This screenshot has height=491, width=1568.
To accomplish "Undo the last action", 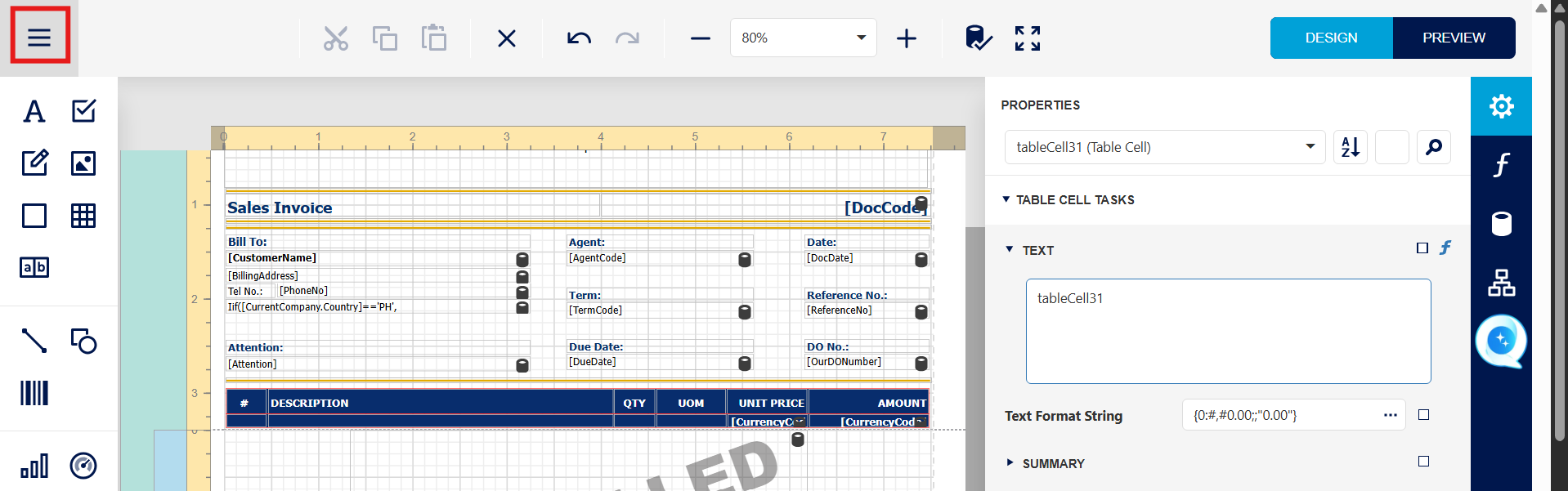I will (579, 38).
